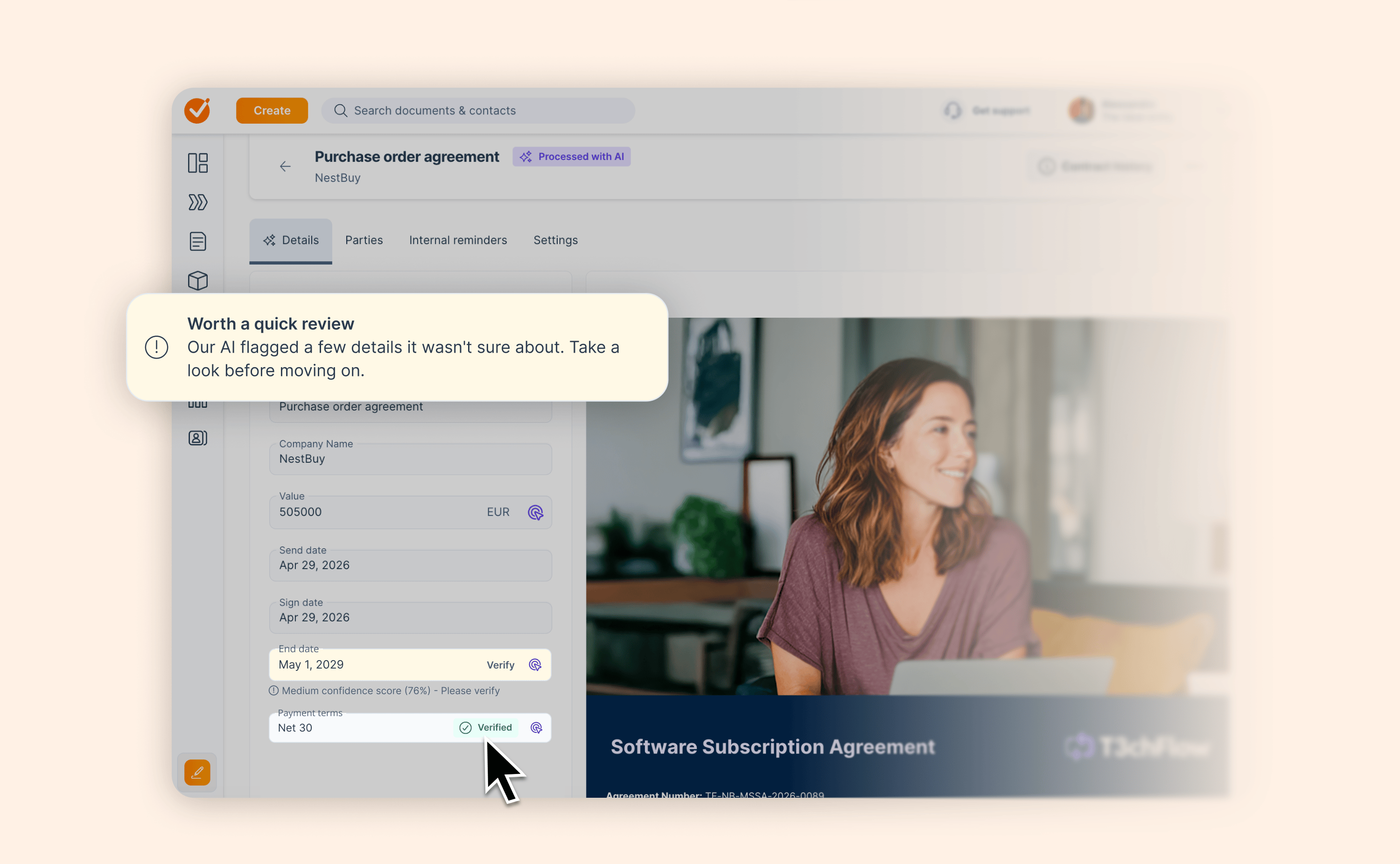Open the double-chevron workflow sidebar icon

click(198, 202)
